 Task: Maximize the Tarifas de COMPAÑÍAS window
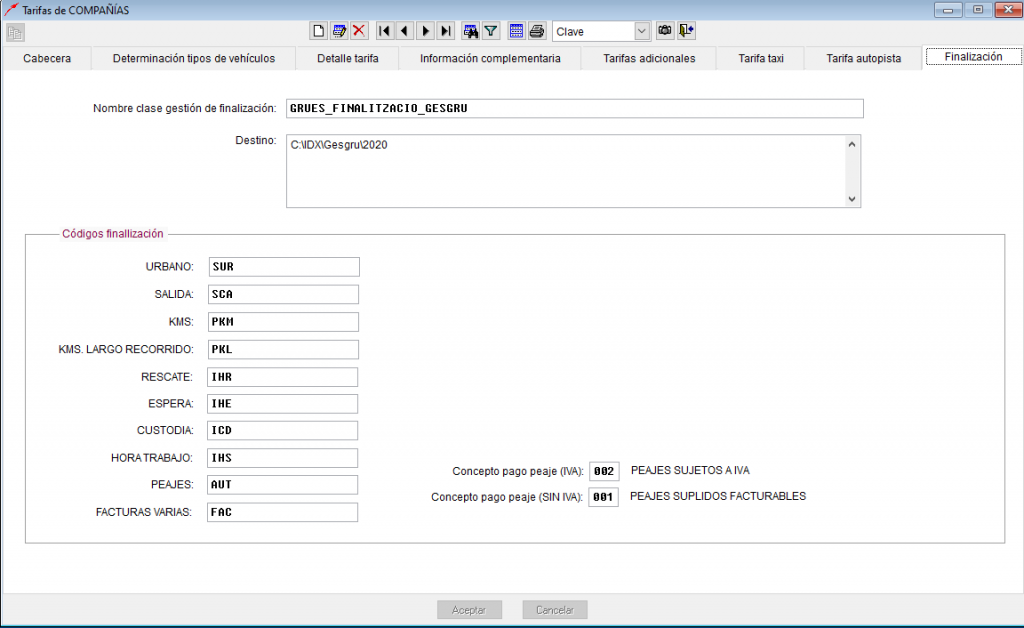click(x=978, y=10)
